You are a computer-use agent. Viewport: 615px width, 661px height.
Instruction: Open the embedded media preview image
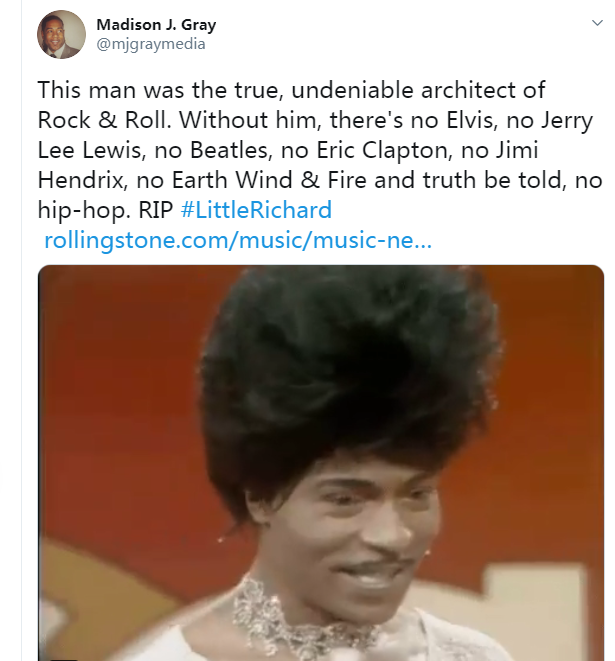321,463
